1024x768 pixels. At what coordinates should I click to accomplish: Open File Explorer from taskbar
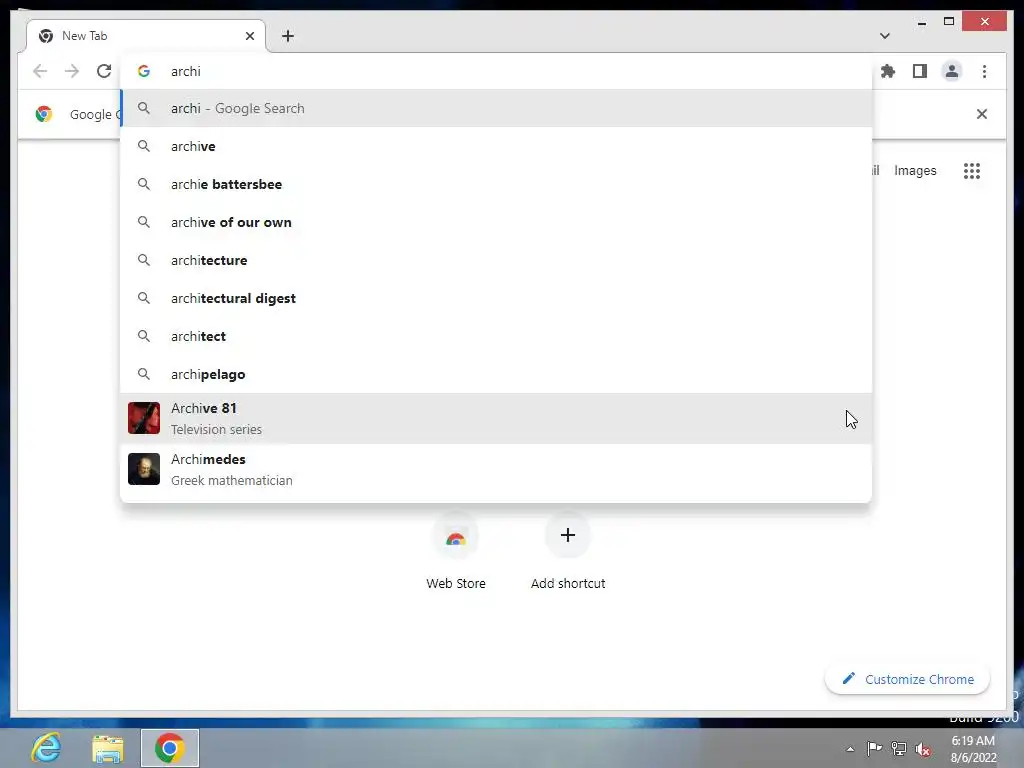108,748
